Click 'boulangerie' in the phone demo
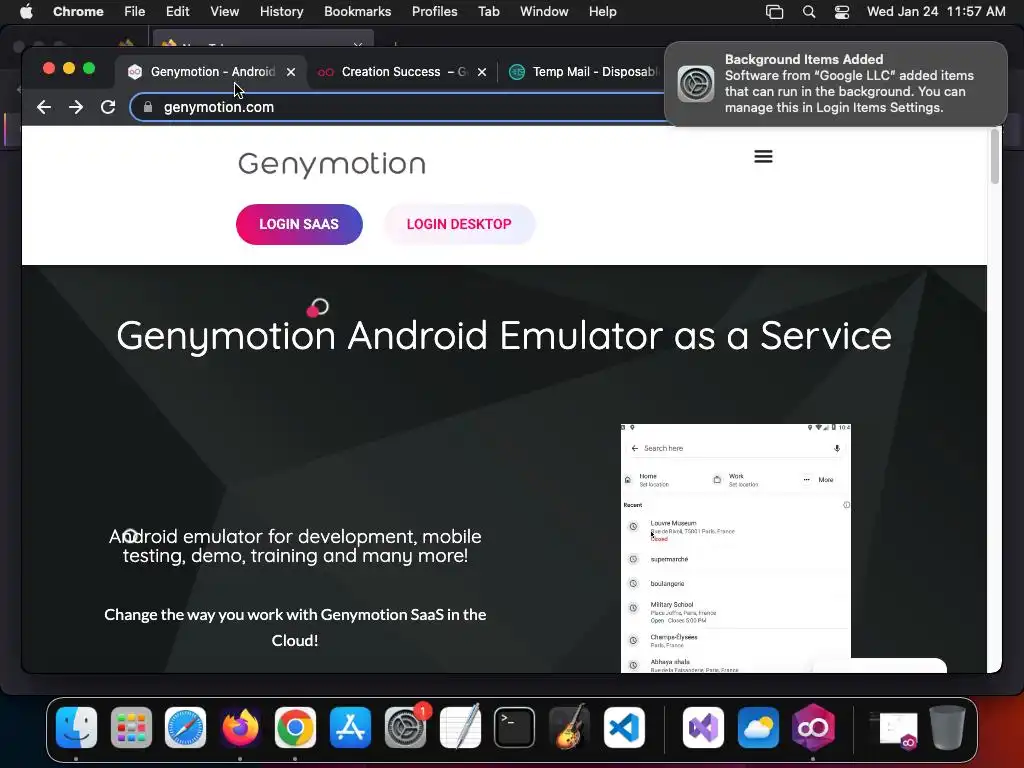The width and height of the screenshot is (1024, 768). (x=667, y=583)
